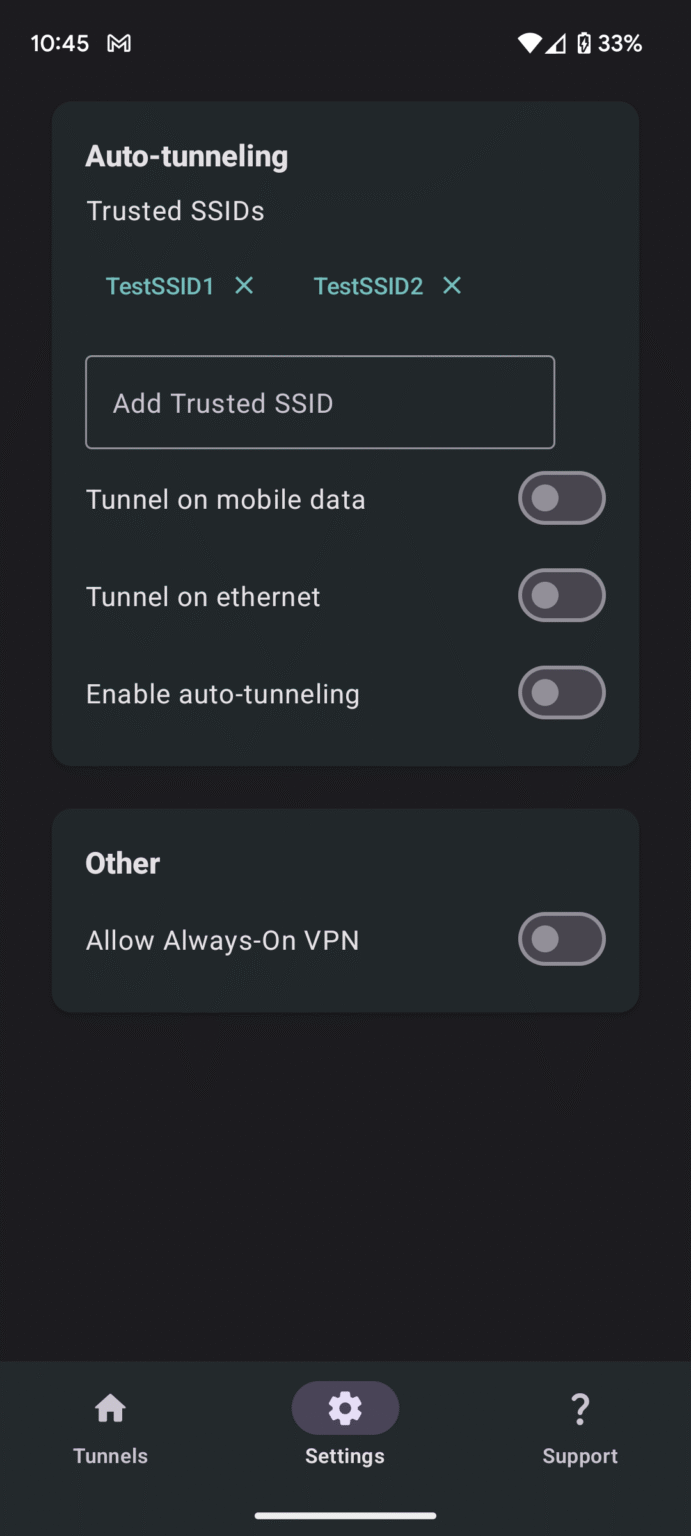
Task: Enable Tunnel on mobile data
Action: tap(561, 498)
